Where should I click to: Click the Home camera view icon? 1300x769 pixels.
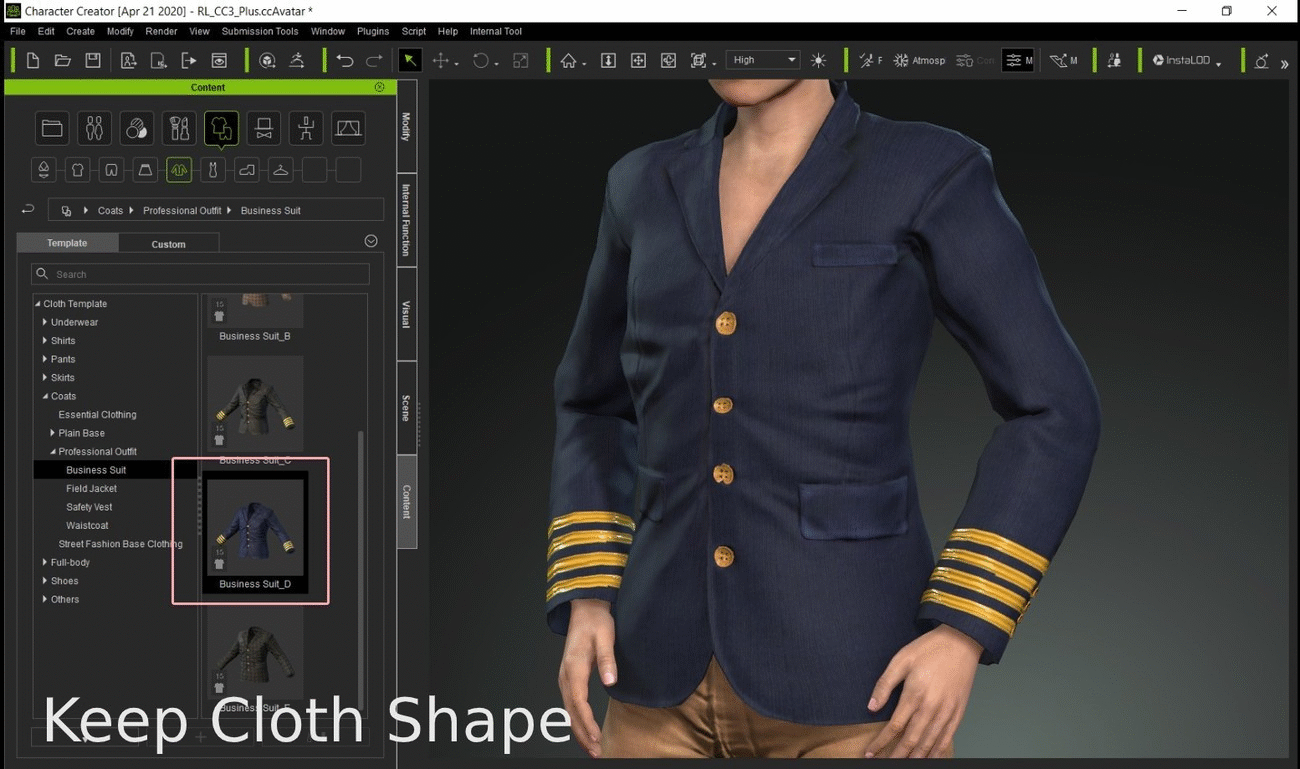point(568,61)
